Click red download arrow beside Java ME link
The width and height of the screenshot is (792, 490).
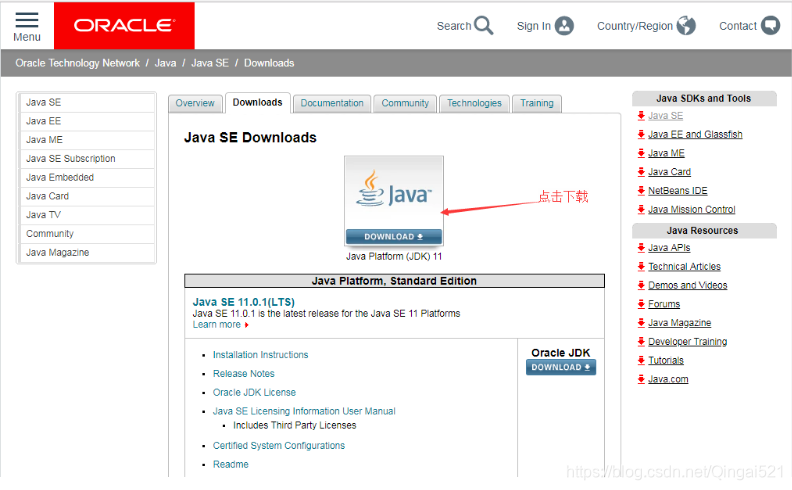[x=641, y=153]
